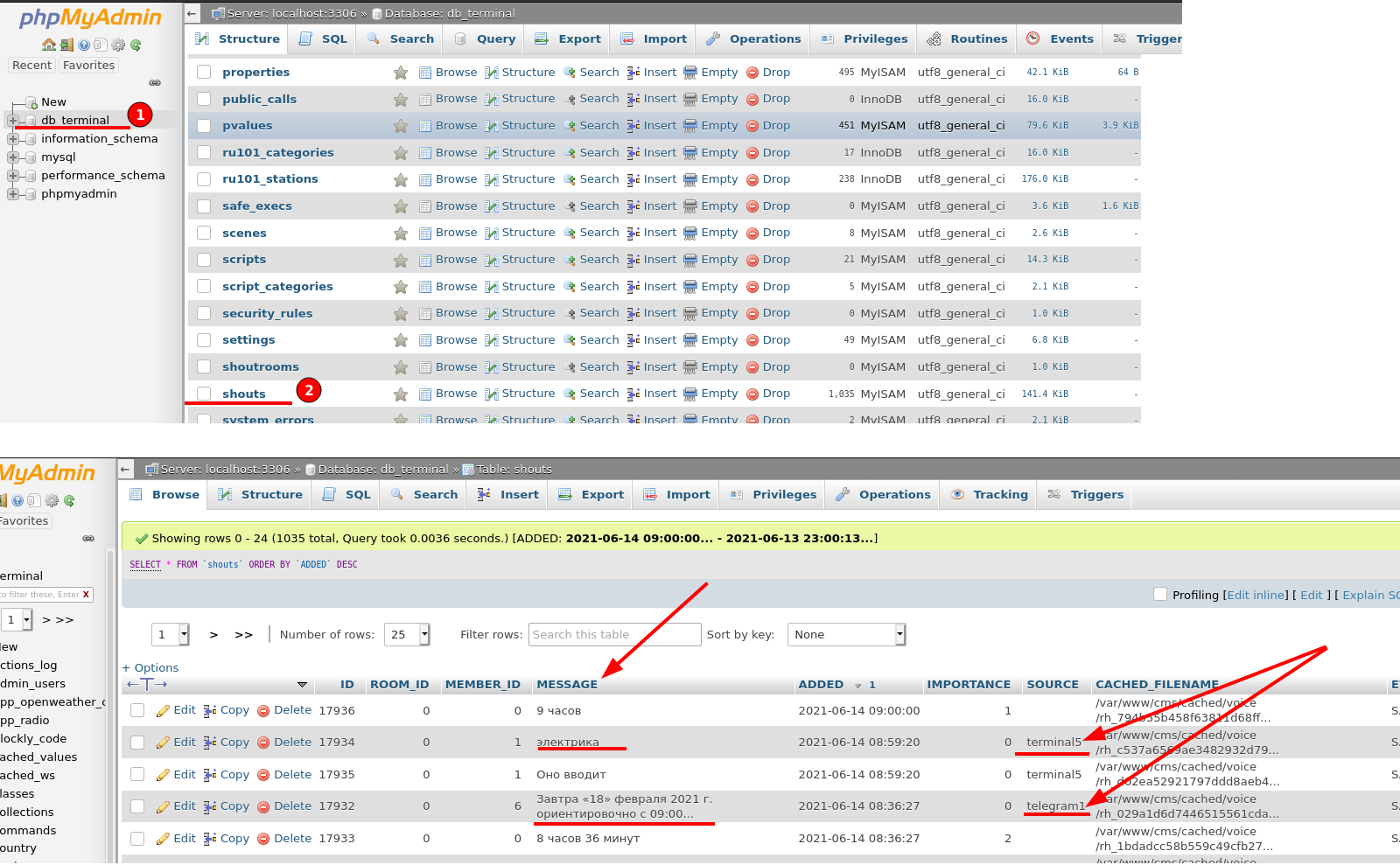Reload navigation panel with the green refresh icon, upper panel

(136, 45)
